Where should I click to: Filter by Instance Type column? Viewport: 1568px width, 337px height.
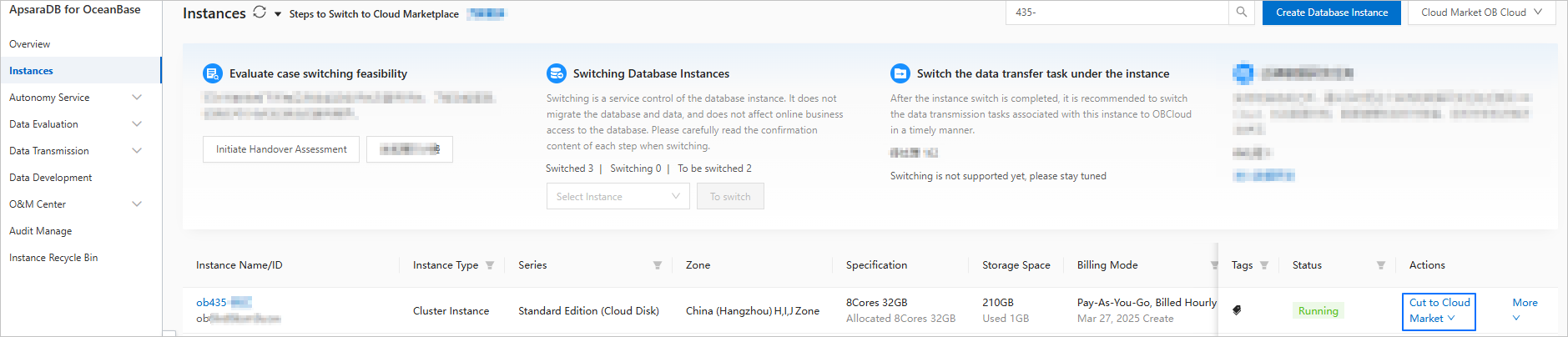pos(490,265)
